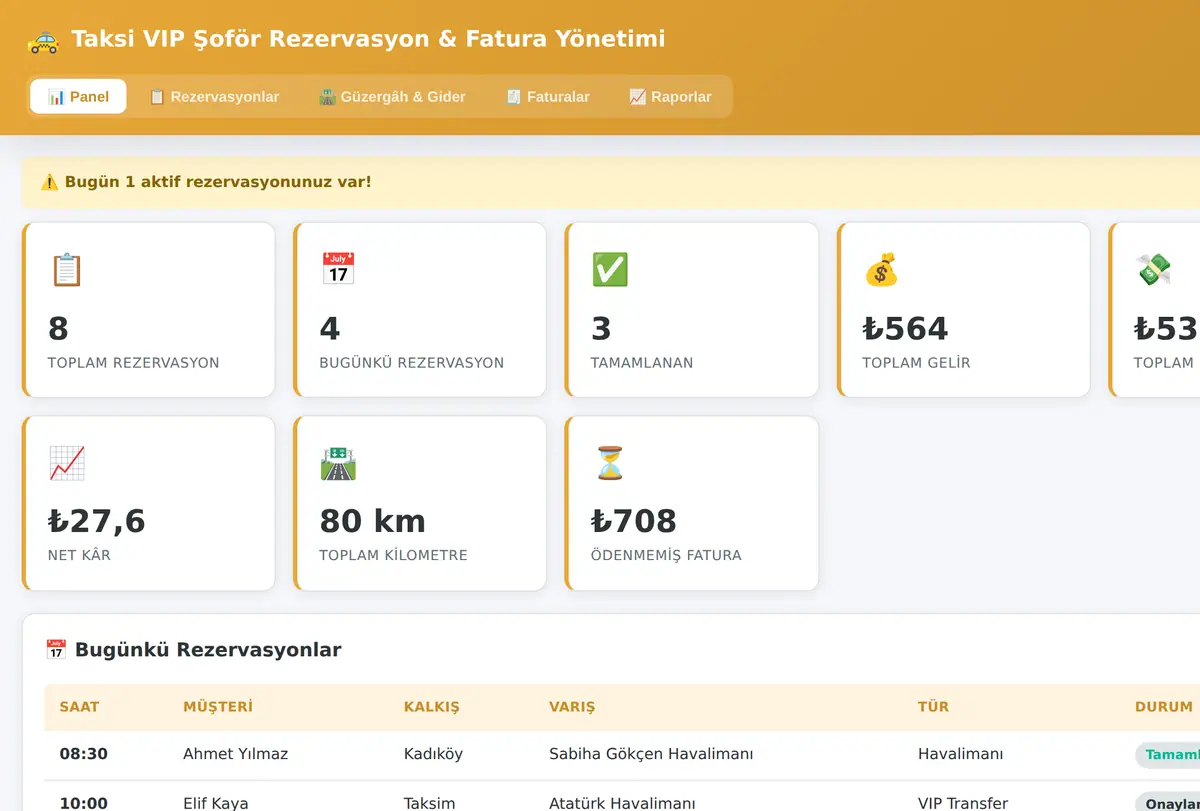
Task: Open the Panel tab
Action: click(x=78, y=97)
